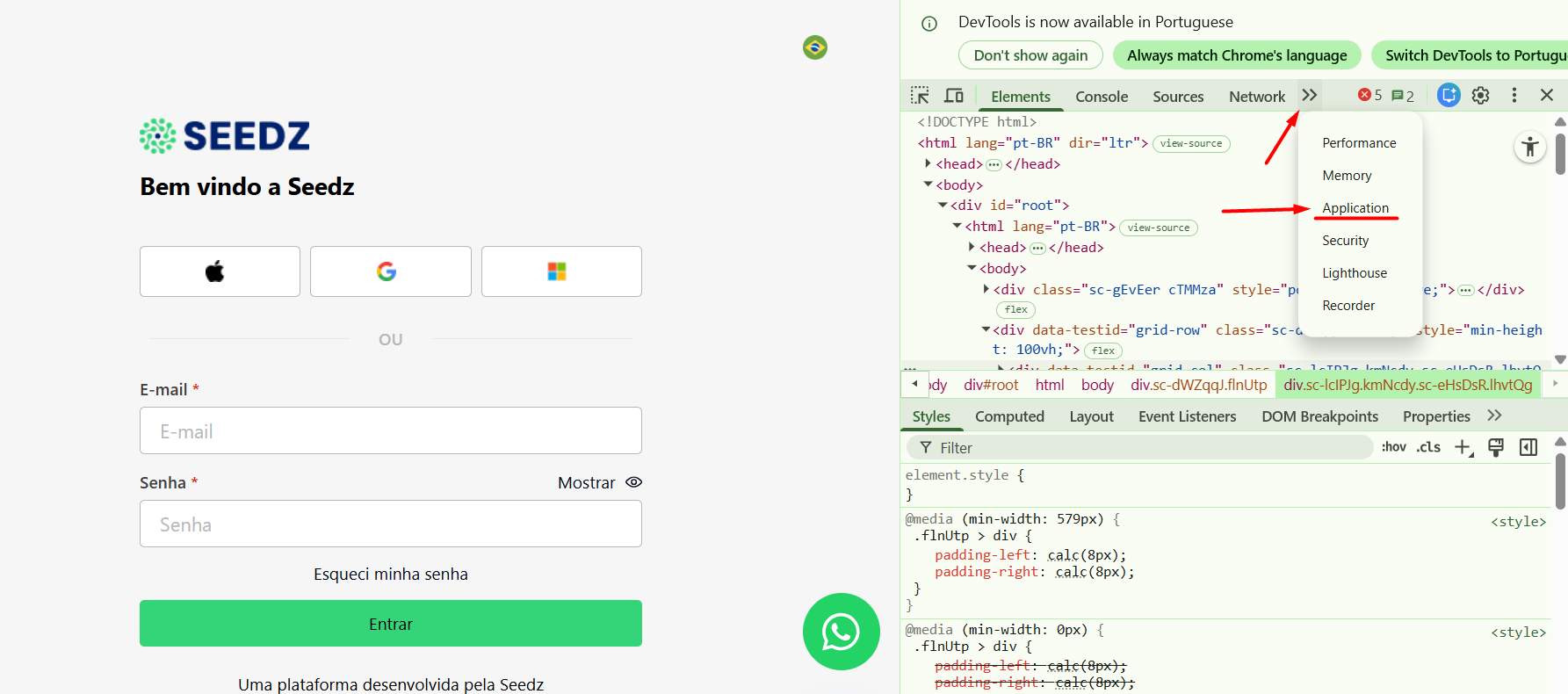This screenshot has height=694, width=1568.
Task: Click the Esqueci minha senha link
Action: click(x=390, y=575)
